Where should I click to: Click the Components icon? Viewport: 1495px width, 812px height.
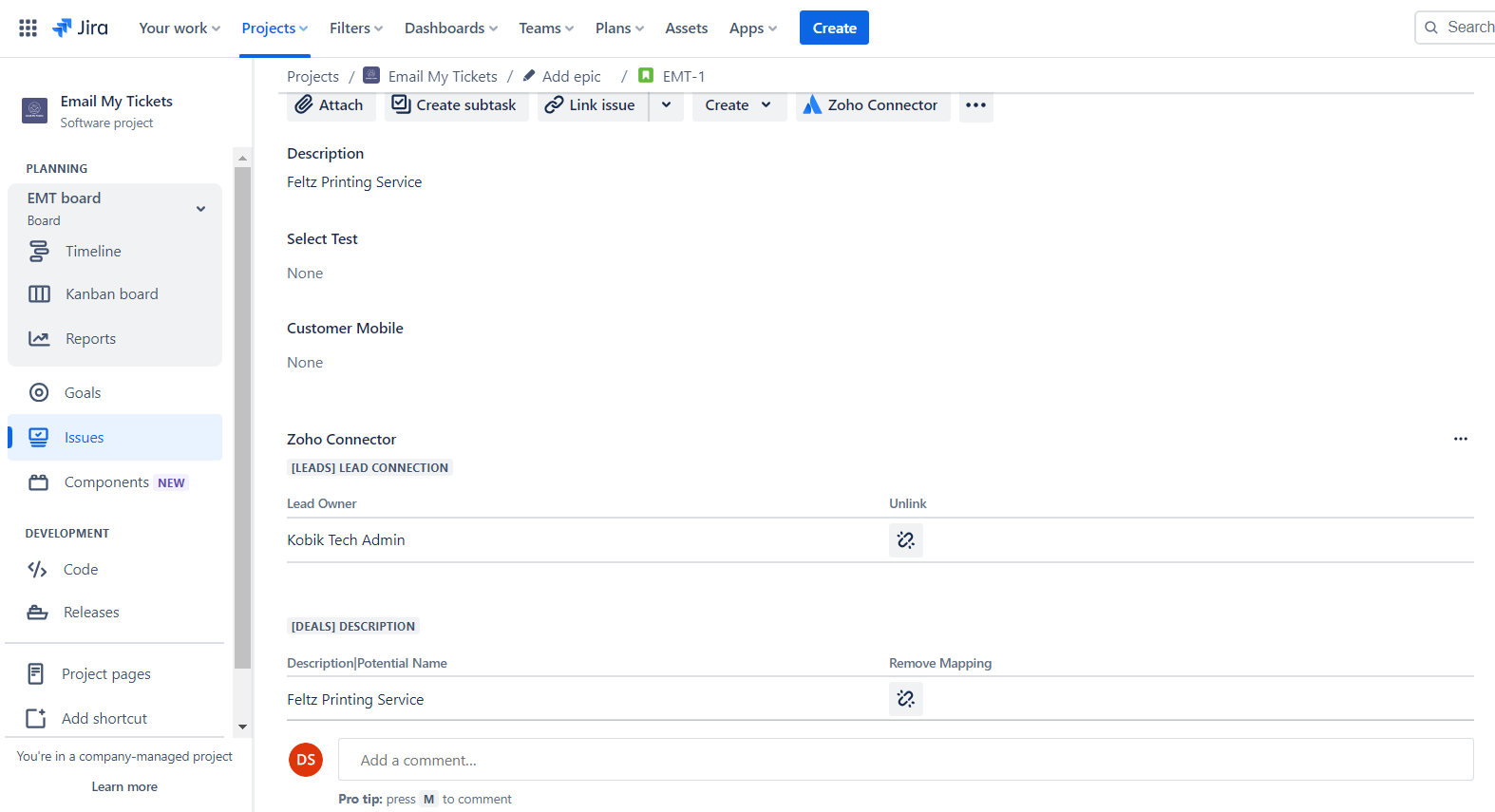(39, 482)
